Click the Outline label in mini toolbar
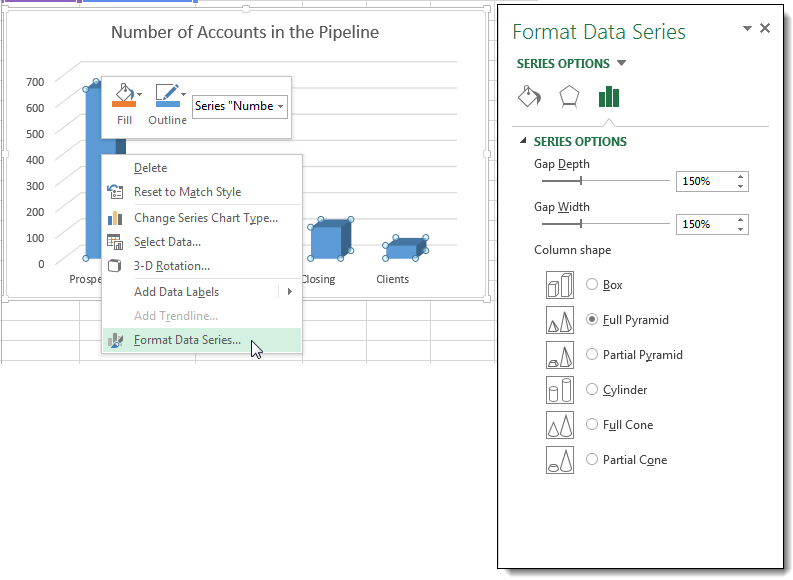793x580 pixels. click(x=167, y=120)
